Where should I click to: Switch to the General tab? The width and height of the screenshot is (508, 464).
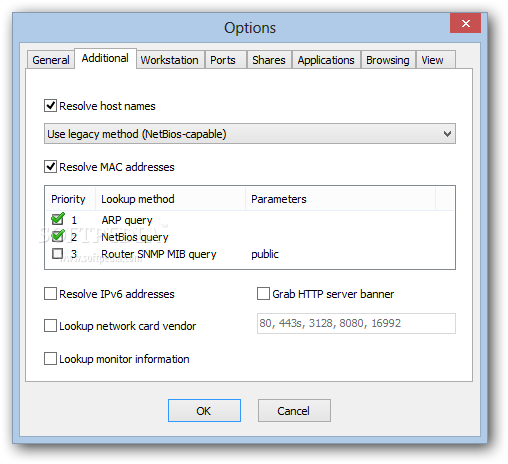pos(51,60)
